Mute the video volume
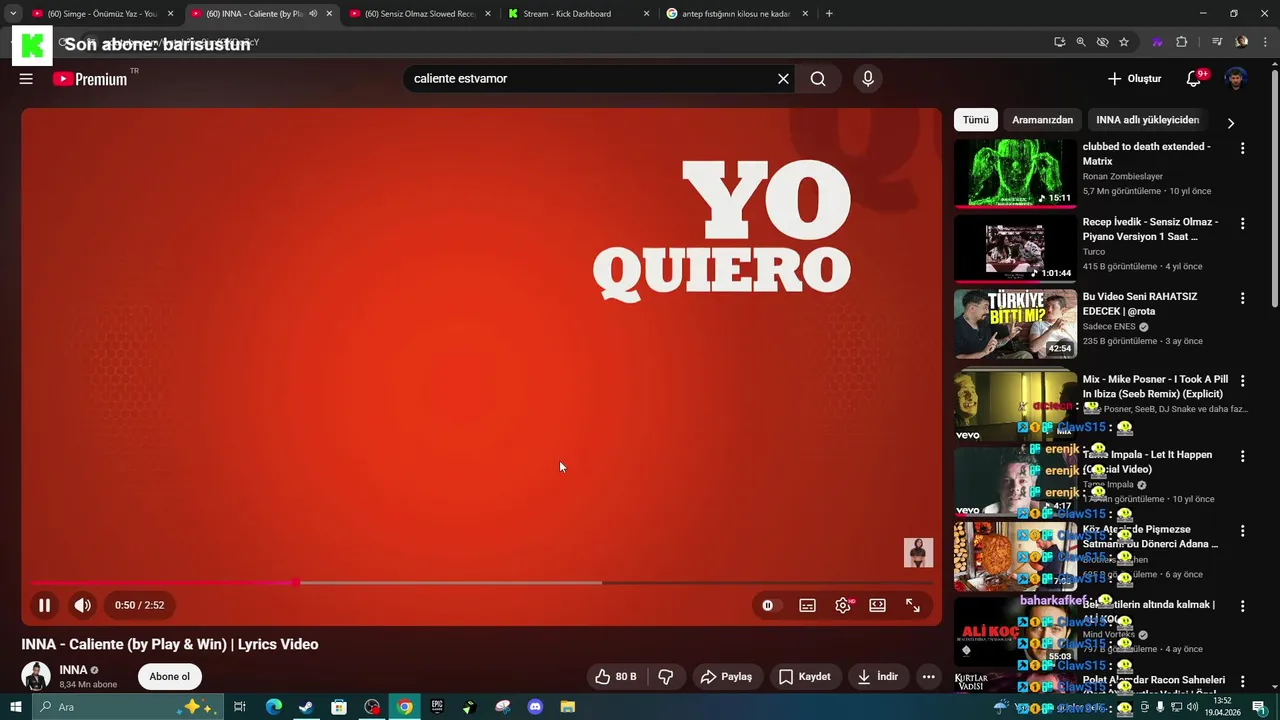Image resolution: width=1280 pixels, height=720 pixels. click(83, 605)
